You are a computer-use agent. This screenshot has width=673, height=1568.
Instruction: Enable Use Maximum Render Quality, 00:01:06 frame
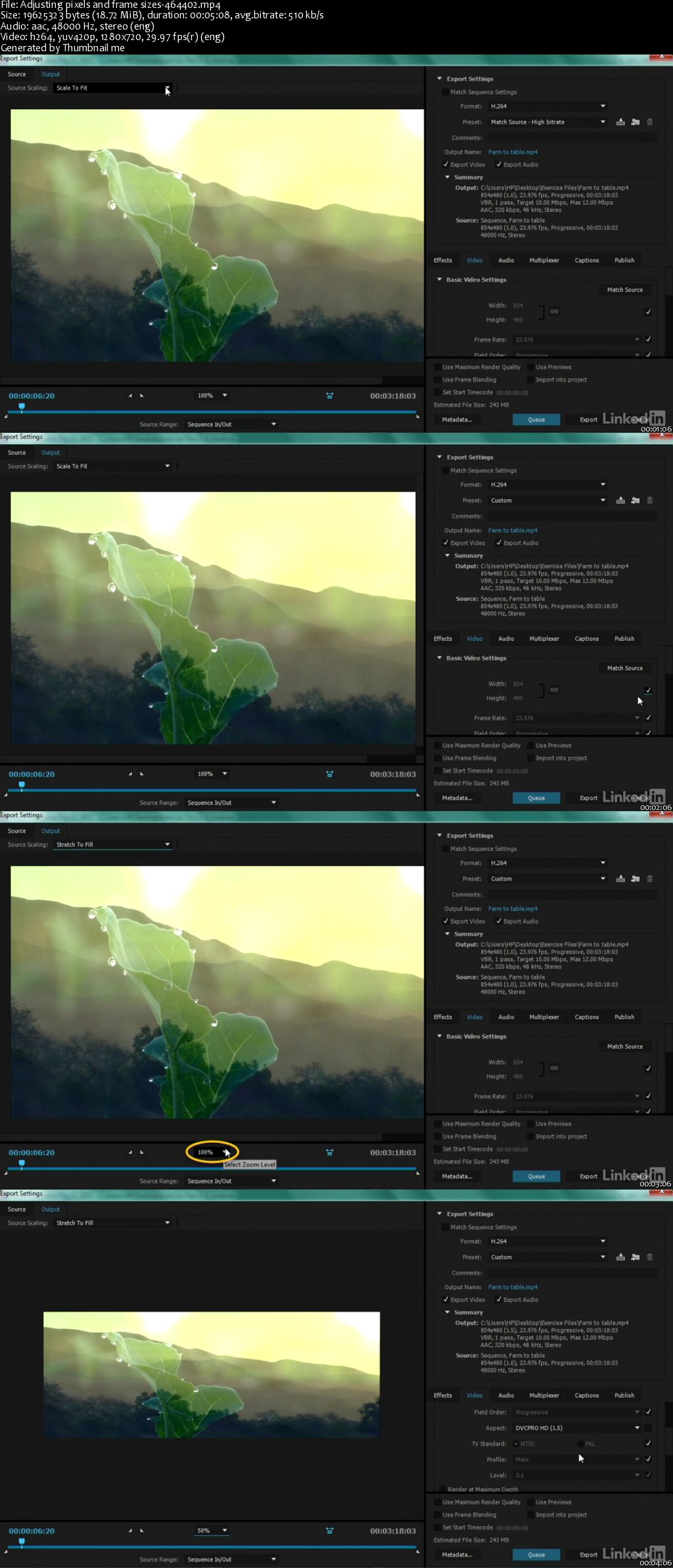tap(438, 367)
